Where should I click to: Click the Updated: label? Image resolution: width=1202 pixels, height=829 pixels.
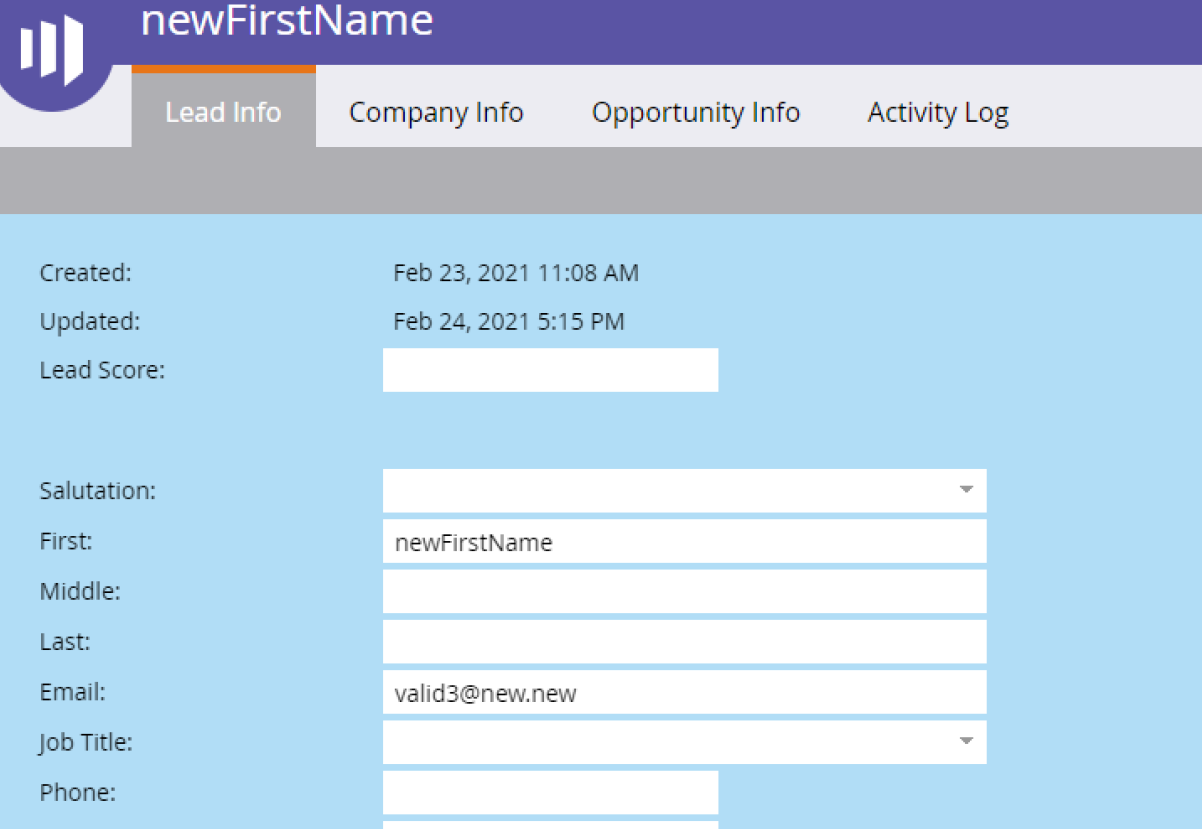pos(90,322)
